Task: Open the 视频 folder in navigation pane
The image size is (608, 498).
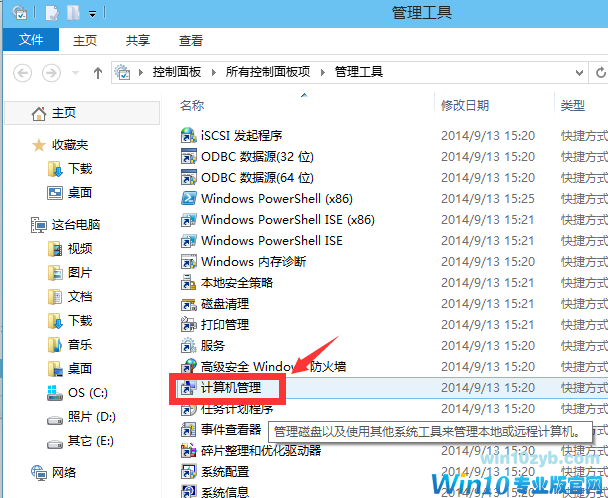Action: coord(80,249)
